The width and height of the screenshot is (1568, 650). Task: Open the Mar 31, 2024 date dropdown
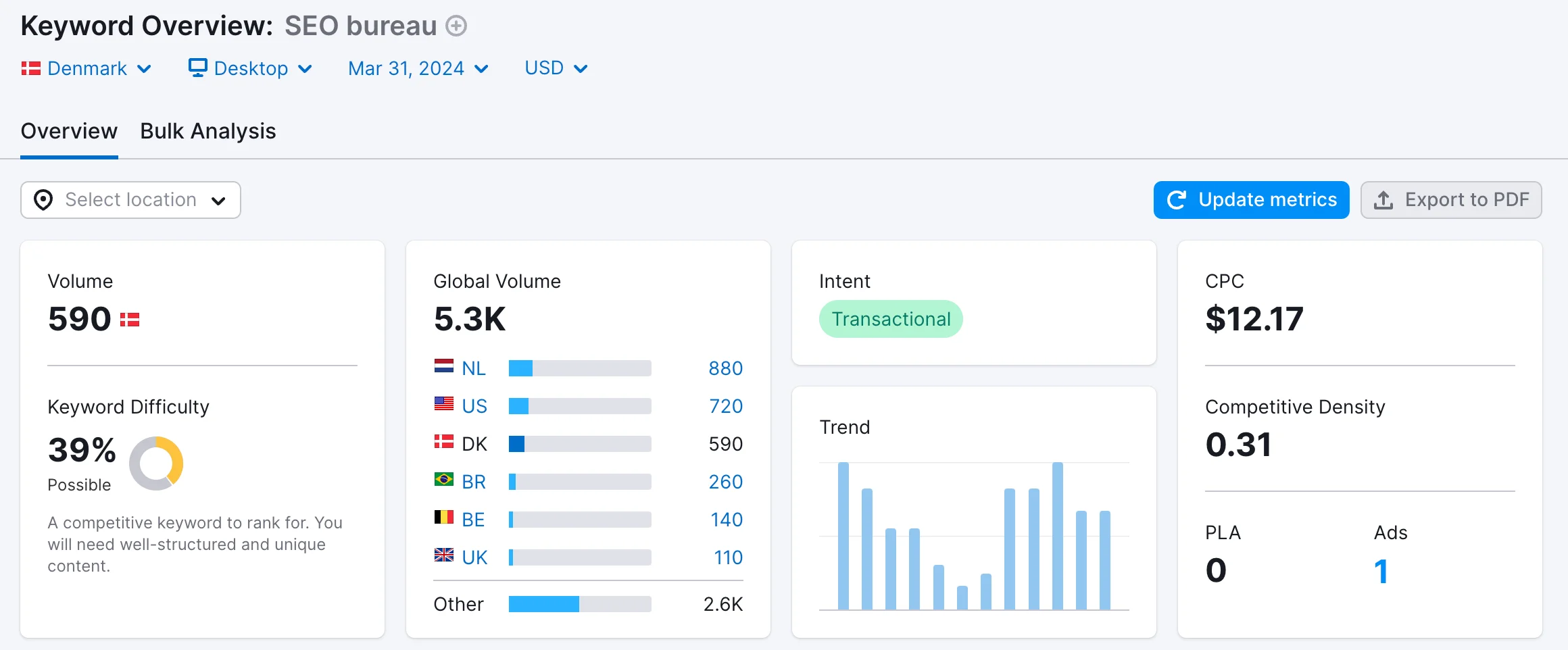tap(417, 68)
